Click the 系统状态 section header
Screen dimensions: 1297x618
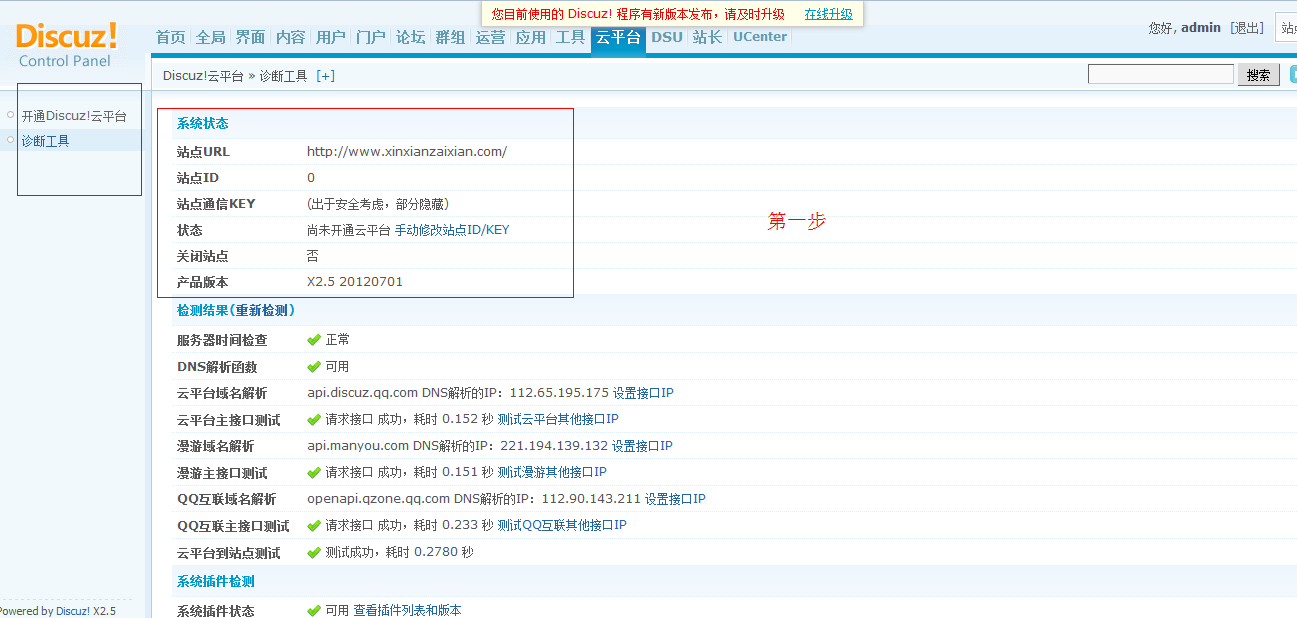(x=203, y=124)
